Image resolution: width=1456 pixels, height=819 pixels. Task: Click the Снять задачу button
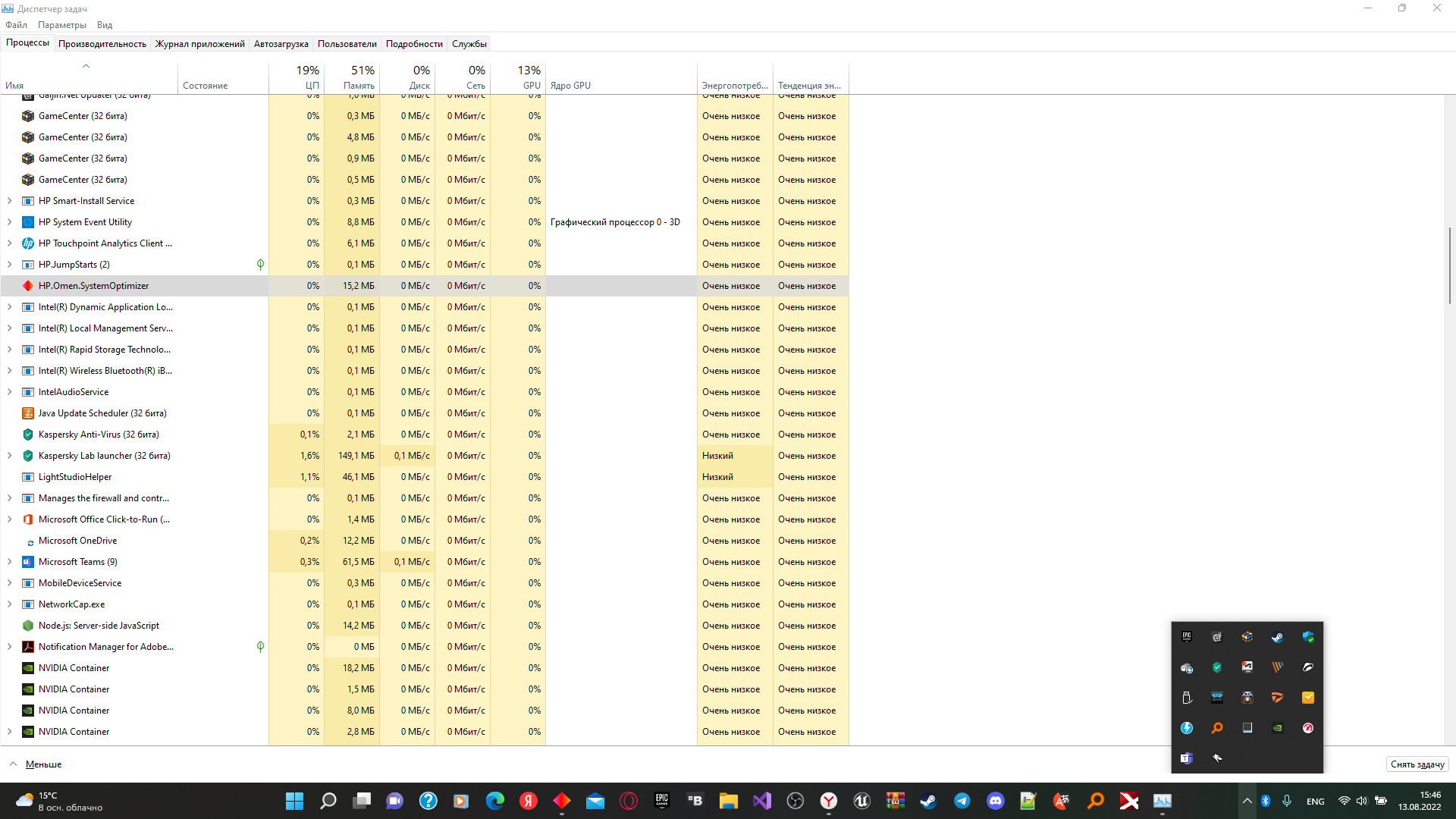click(x=1417, y=764)
